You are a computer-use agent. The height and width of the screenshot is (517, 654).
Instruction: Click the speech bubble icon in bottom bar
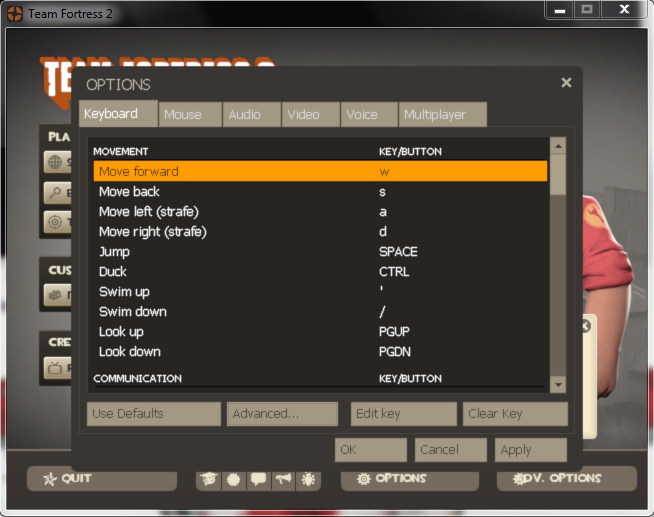pyautogui.click(x=259, y=479)
